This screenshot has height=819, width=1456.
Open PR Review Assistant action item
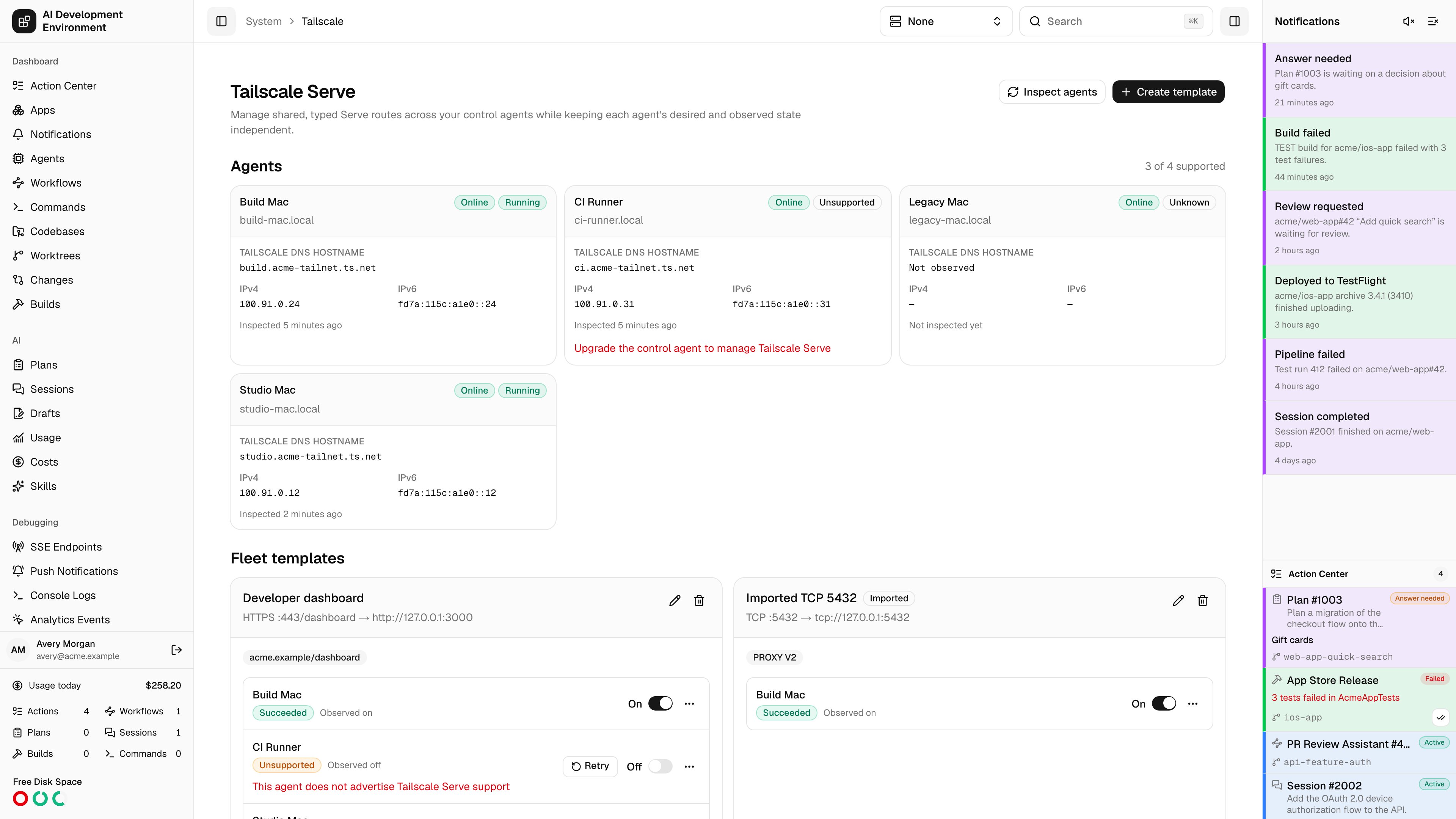click(x=1359, y=753)
